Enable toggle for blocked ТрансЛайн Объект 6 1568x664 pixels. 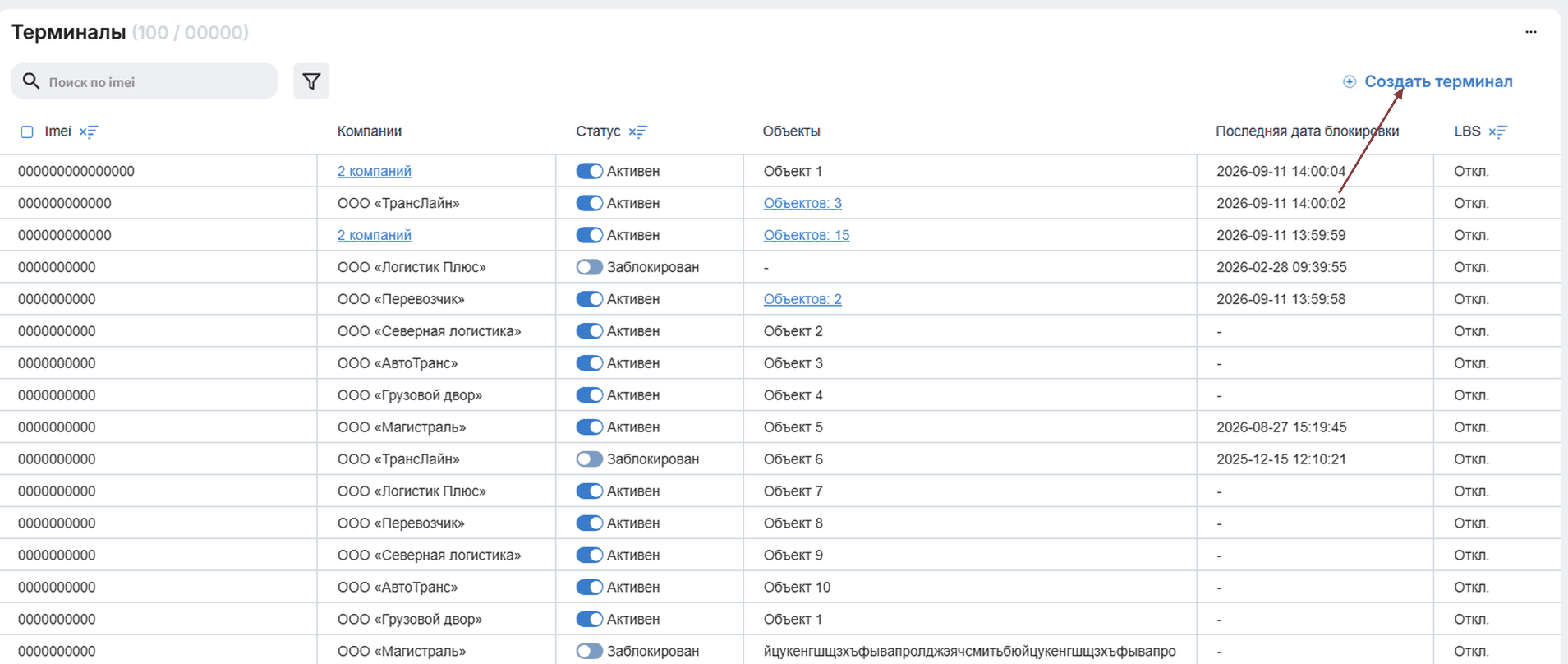tap(589, 459)
